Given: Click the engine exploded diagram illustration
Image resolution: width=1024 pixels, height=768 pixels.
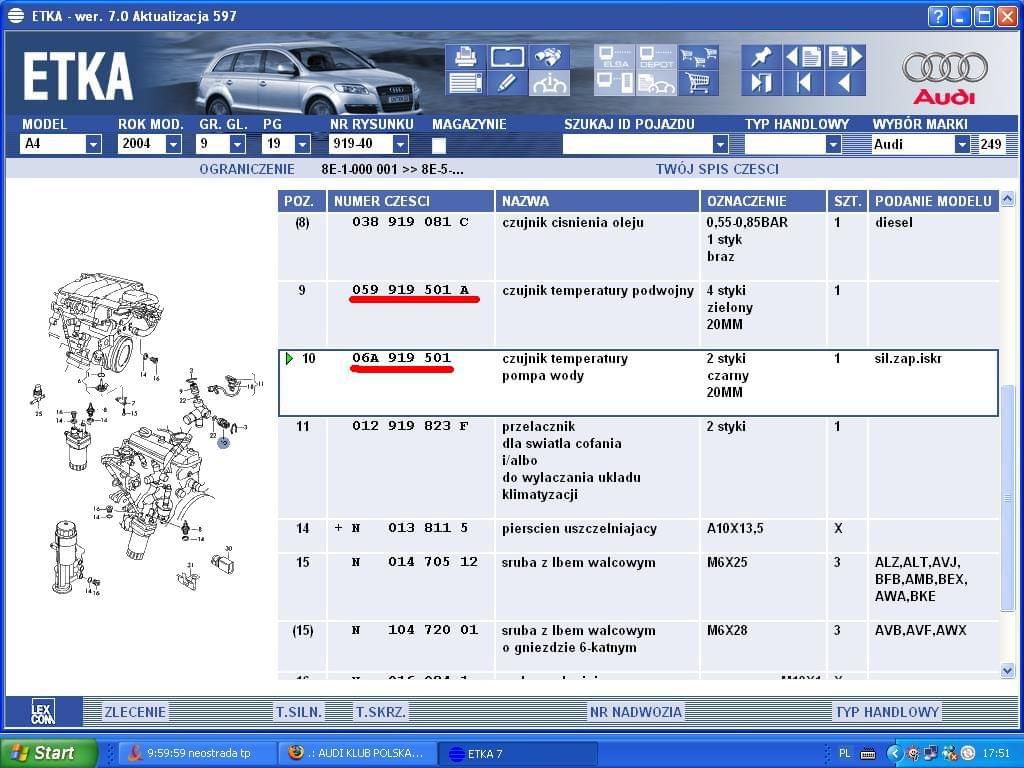Looking at the screenshot, I should point(147,435).
